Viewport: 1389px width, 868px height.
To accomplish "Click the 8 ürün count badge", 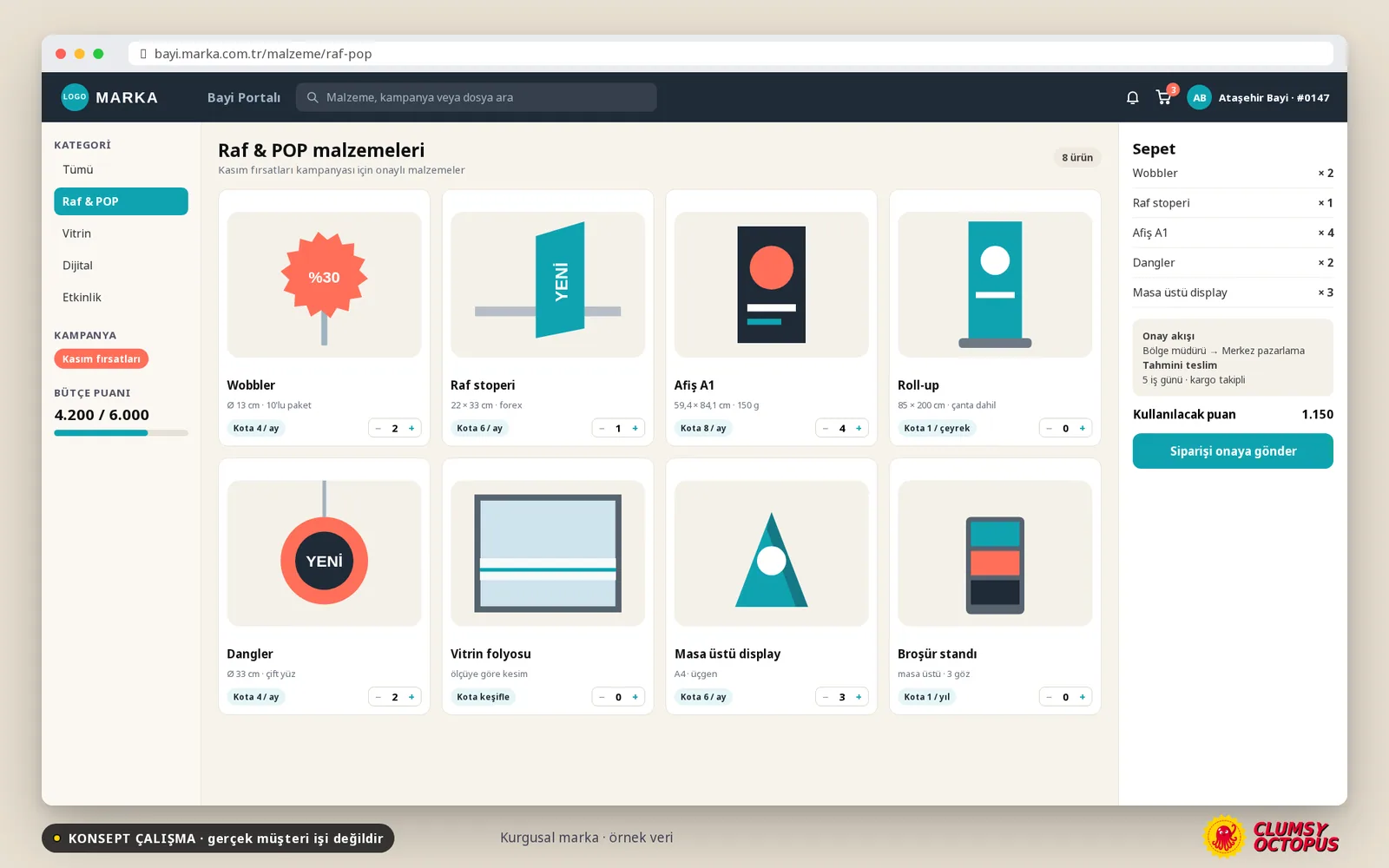I will (1077, 157).
